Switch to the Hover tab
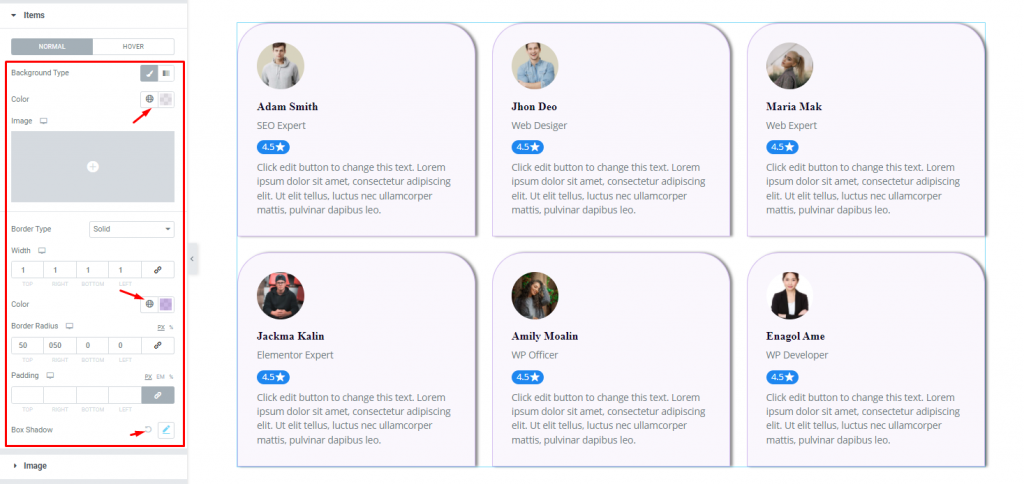This screenshot has height=484, width=1024. click(133, 47)
